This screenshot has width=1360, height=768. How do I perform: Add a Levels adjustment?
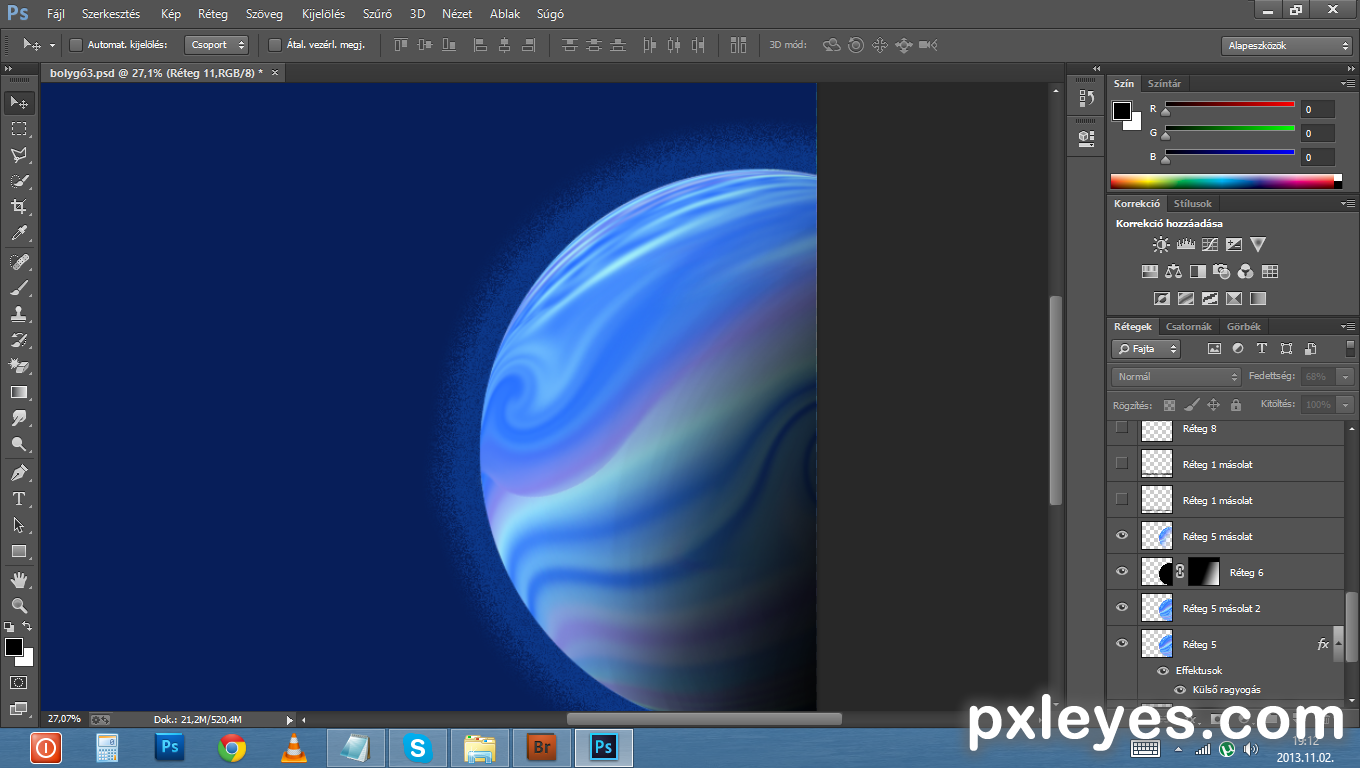[1186, 244]
